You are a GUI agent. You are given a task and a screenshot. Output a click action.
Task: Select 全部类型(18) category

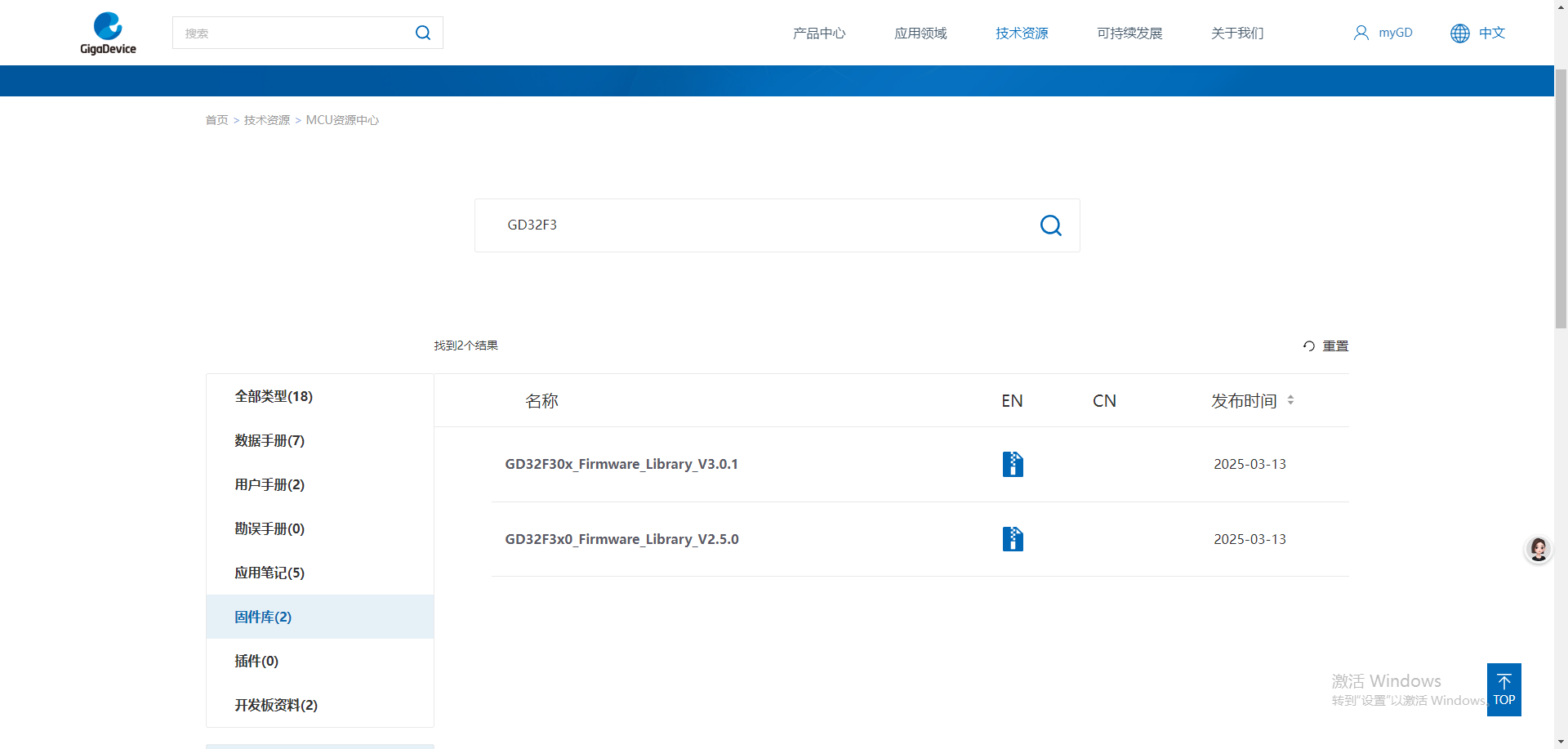tap(320, 396)
